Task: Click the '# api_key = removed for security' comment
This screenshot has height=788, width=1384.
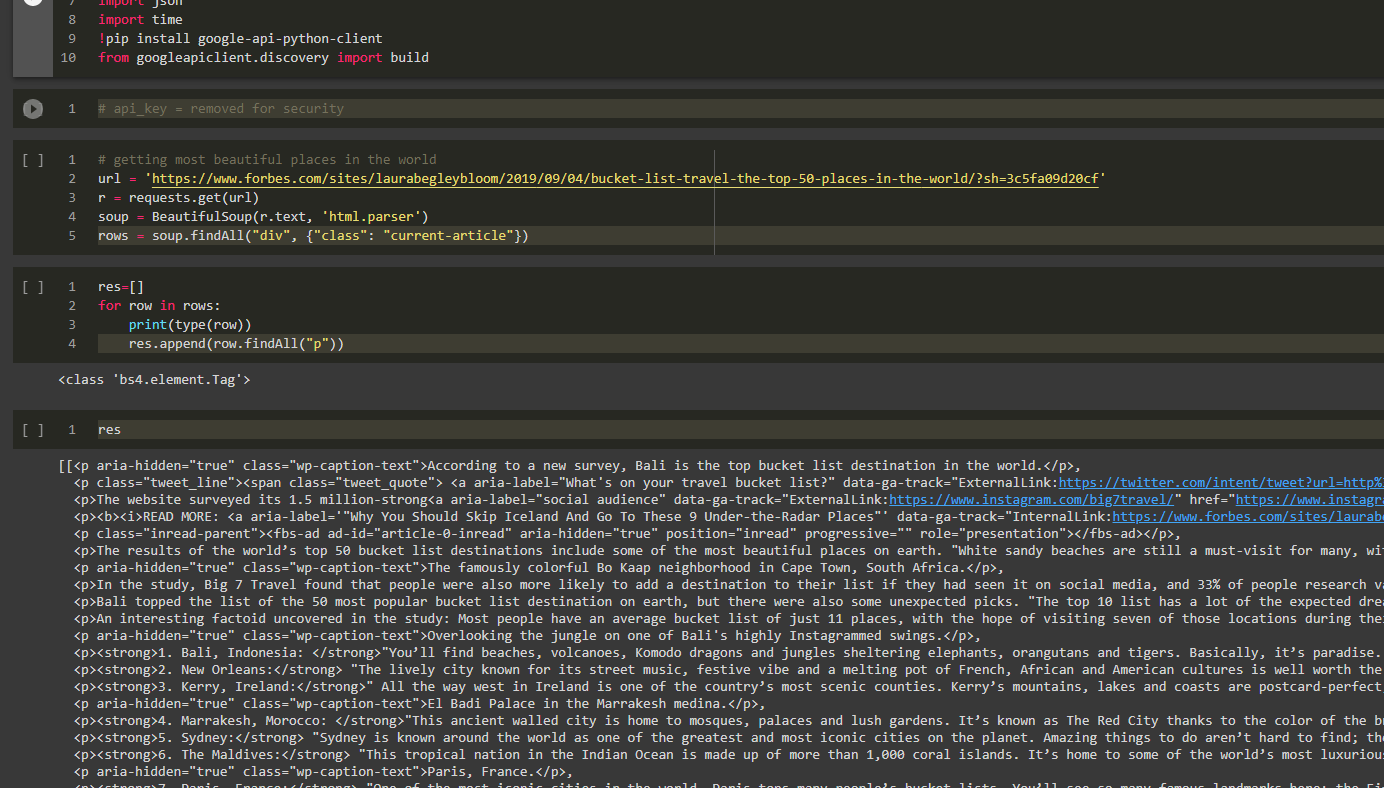Action: 221,109
